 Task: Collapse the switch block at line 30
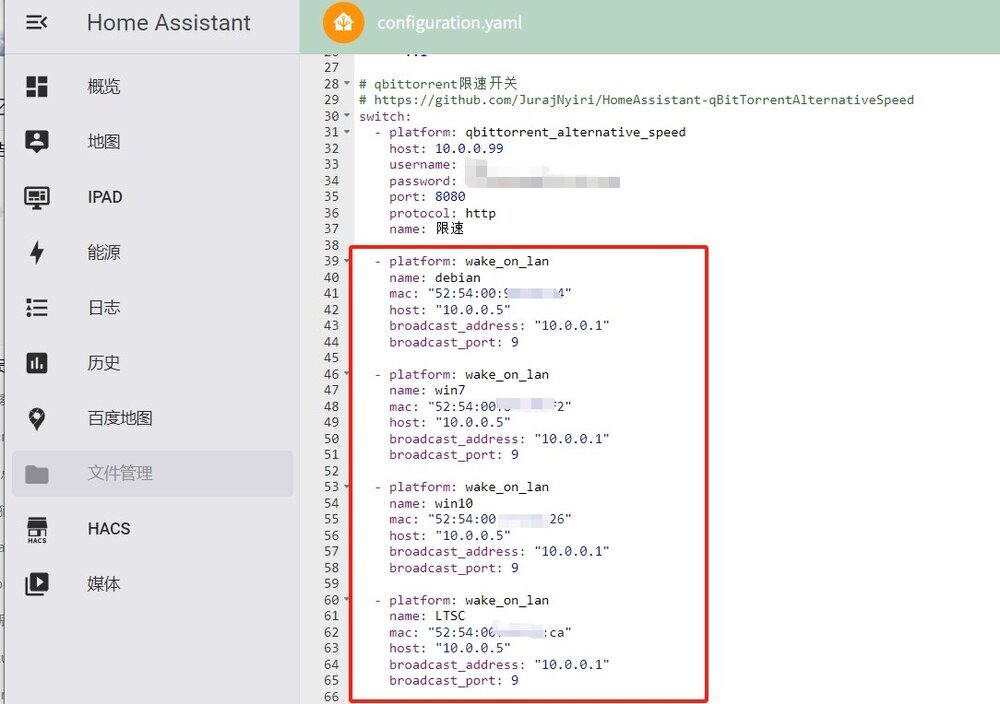coord(347,116)
